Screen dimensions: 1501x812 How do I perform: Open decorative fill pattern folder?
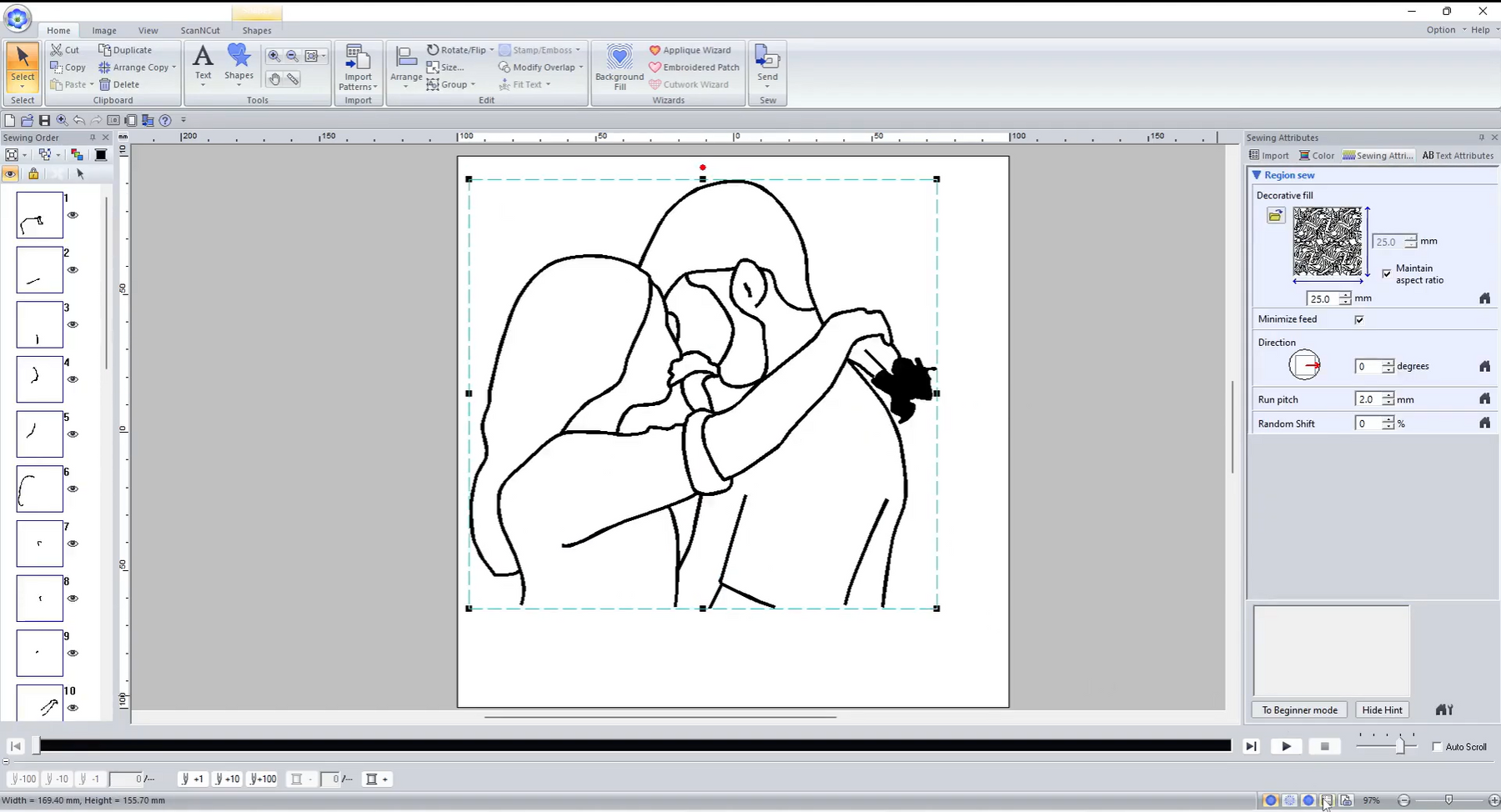(1275, 217)
